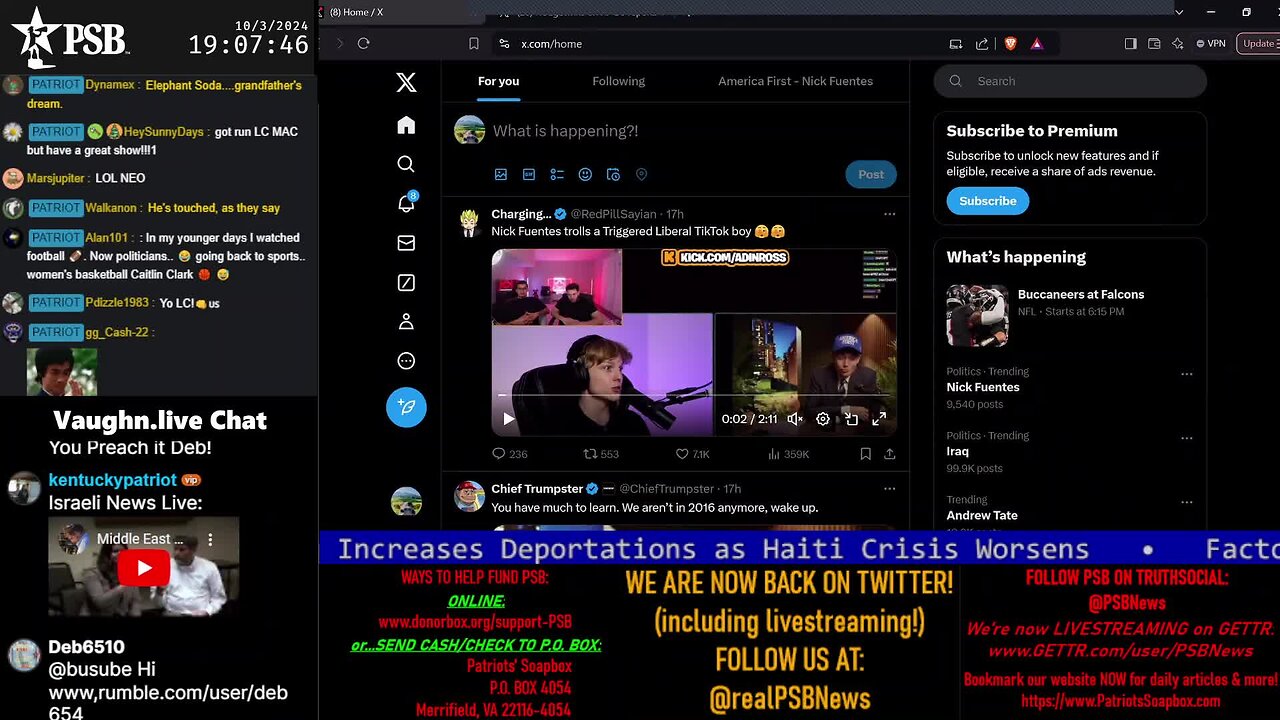Play the Nick Fuentes video
This screenshot has width=1280, height=720.
pos(508,419)
